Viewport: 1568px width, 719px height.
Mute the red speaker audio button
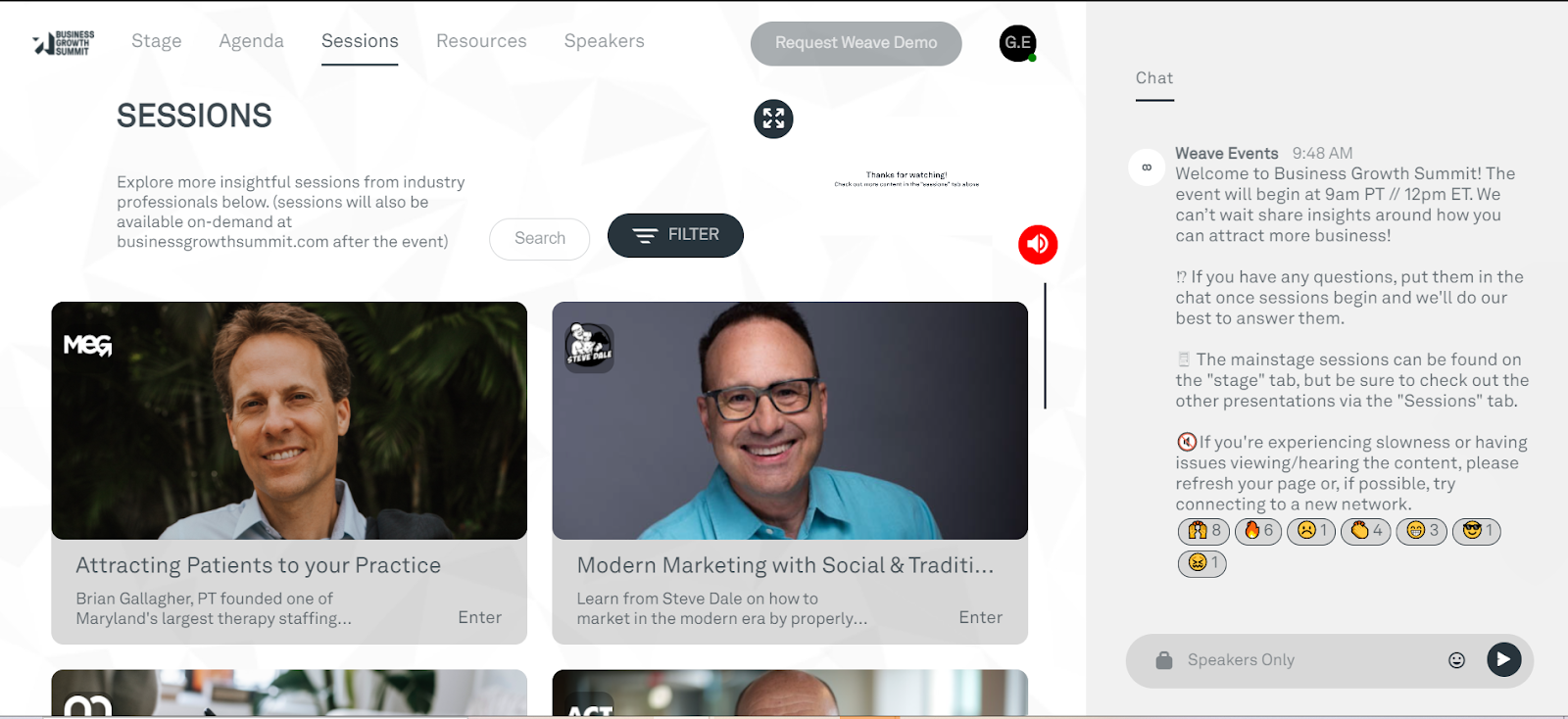(1038, 244)
